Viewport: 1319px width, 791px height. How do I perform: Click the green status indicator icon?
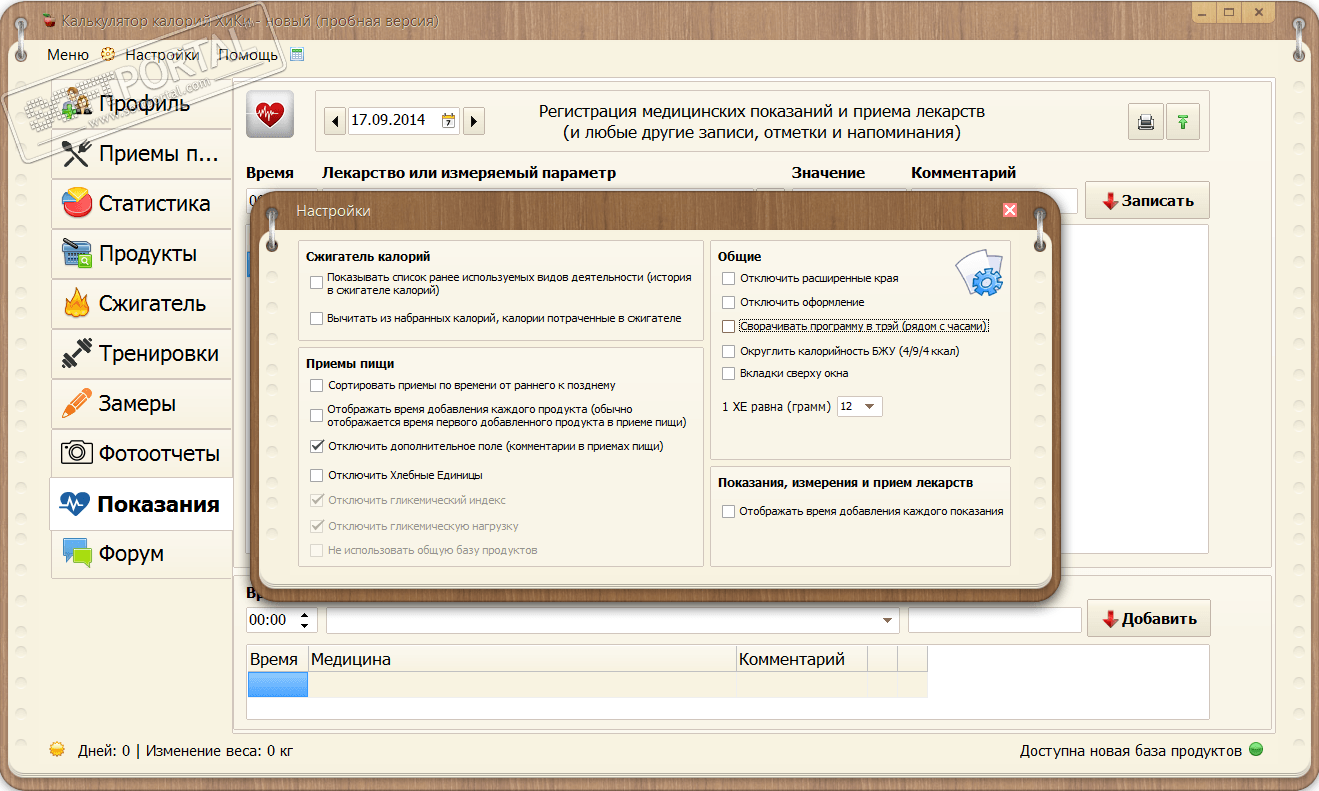1256,750
